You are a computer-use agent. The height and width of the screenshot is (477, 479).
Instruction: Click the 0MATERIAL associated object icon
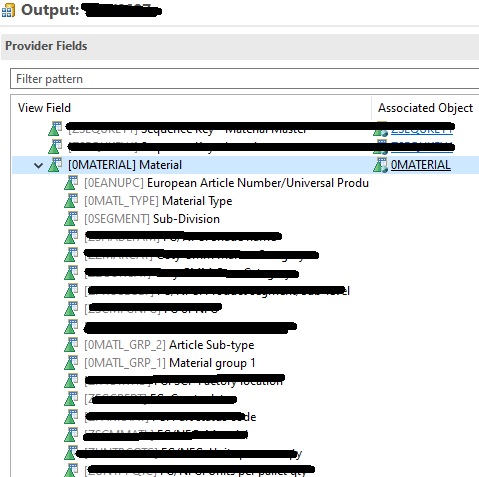(380, 165)
